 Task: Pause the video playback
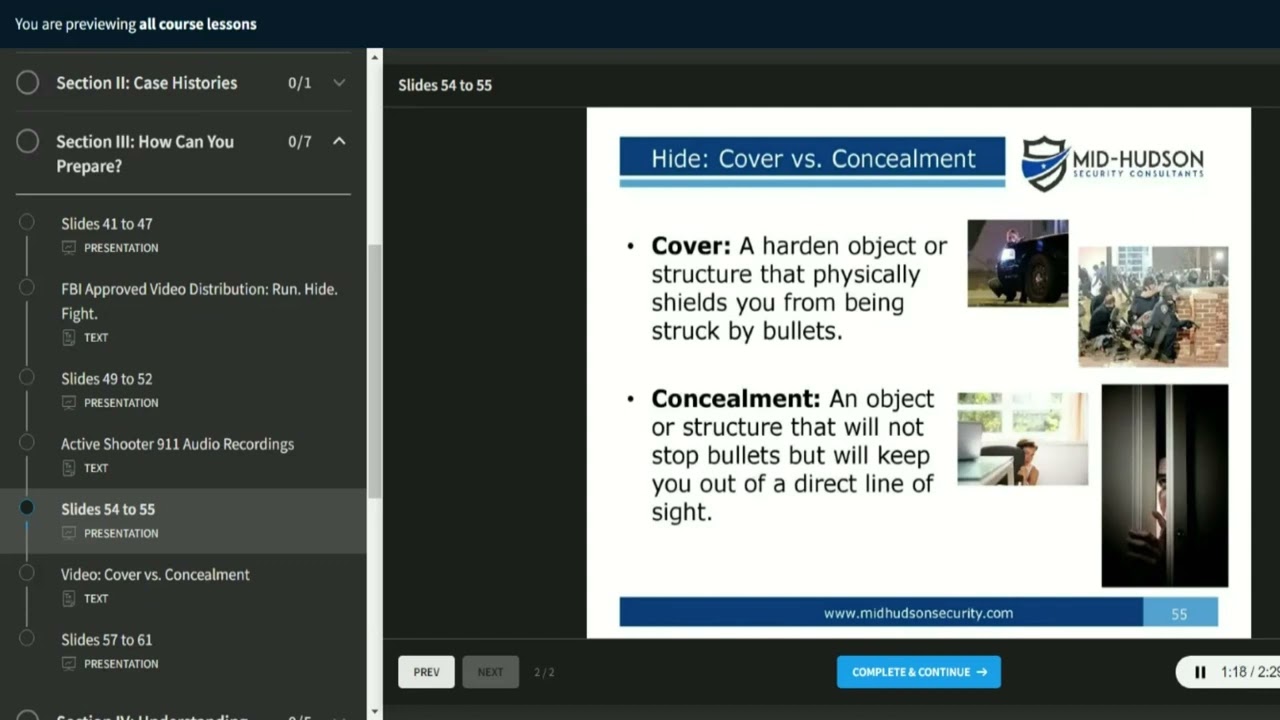(x=1200, y=673)
